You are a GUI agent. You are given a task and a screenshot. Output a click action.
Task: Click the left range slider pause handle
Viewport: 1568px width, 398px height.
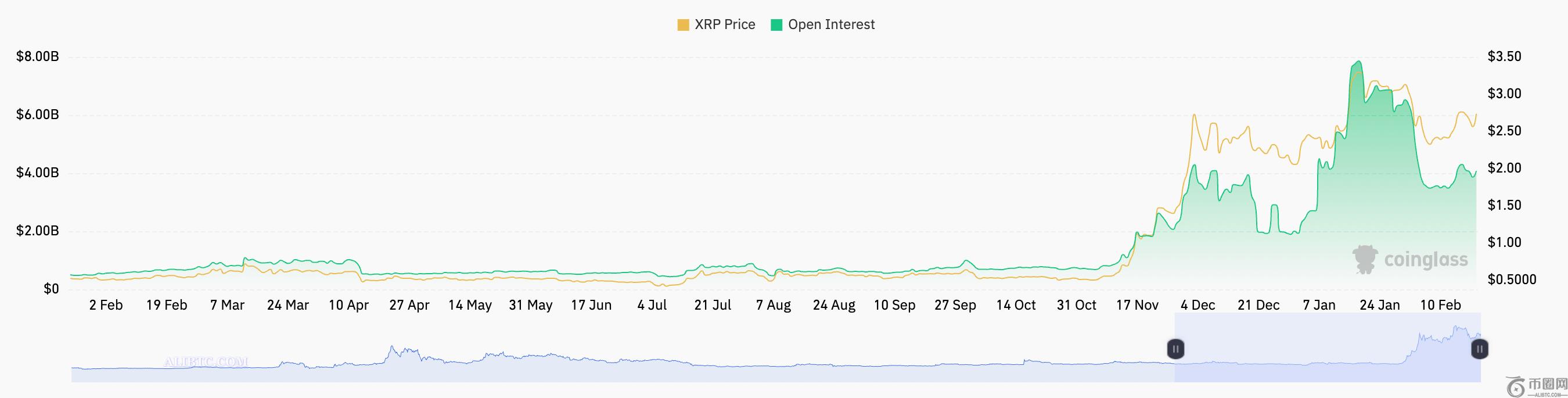coord(1175,349)
